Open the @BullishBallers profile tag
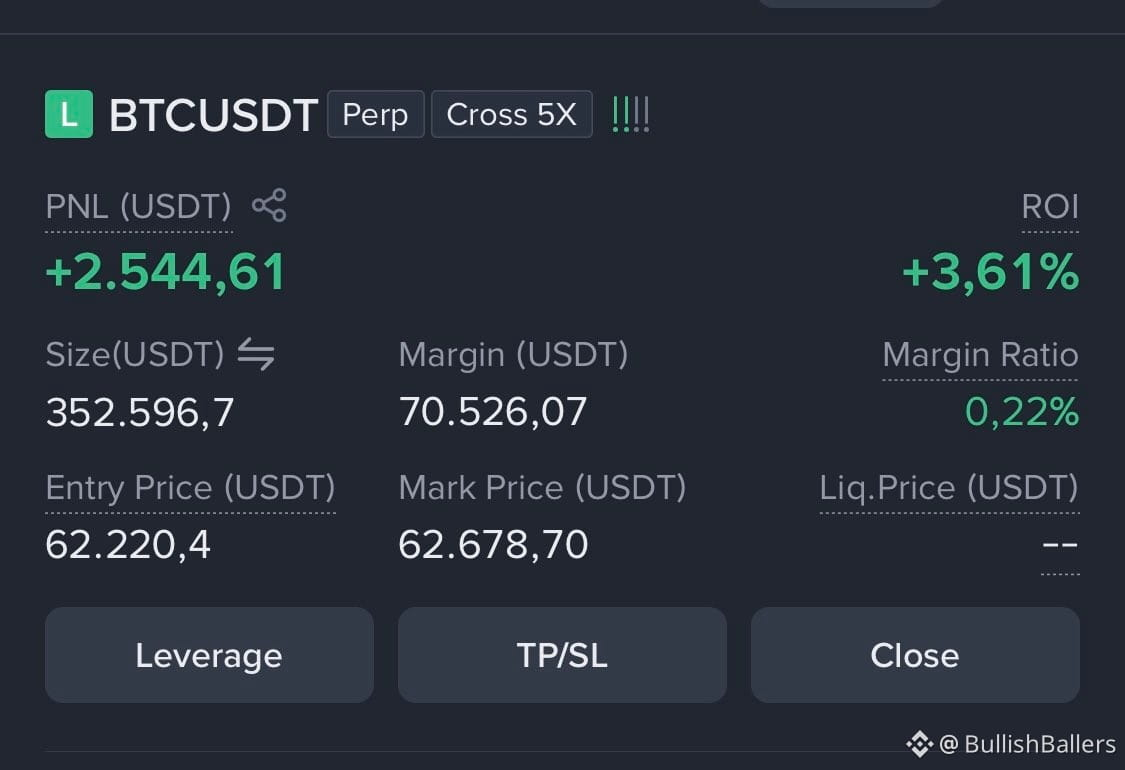The width and height of the screenshot is (1125, 770). [1027, 744]
